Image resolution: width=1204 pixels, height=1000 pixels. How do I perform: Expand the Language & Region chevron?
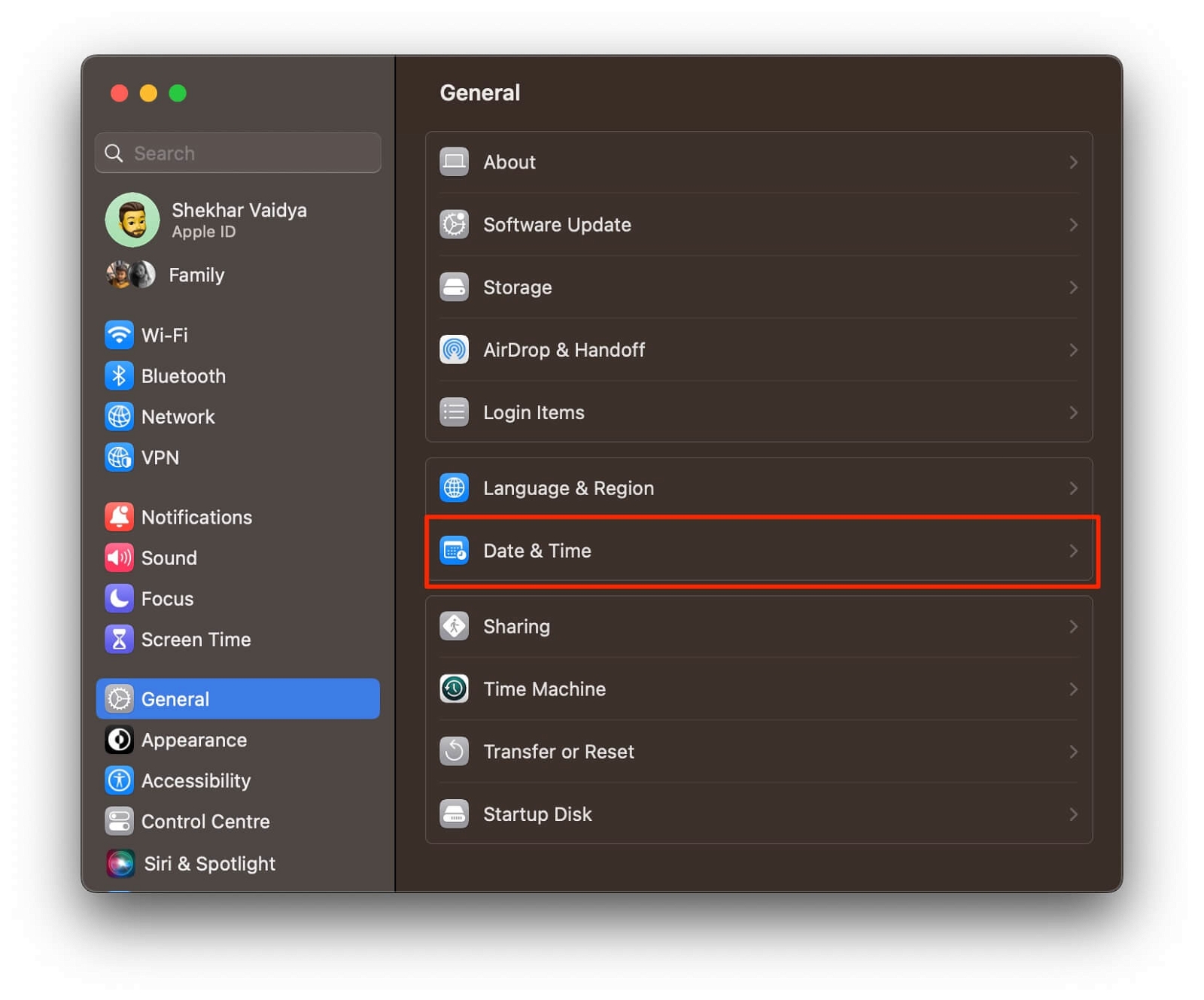(x=1072, y=488)
